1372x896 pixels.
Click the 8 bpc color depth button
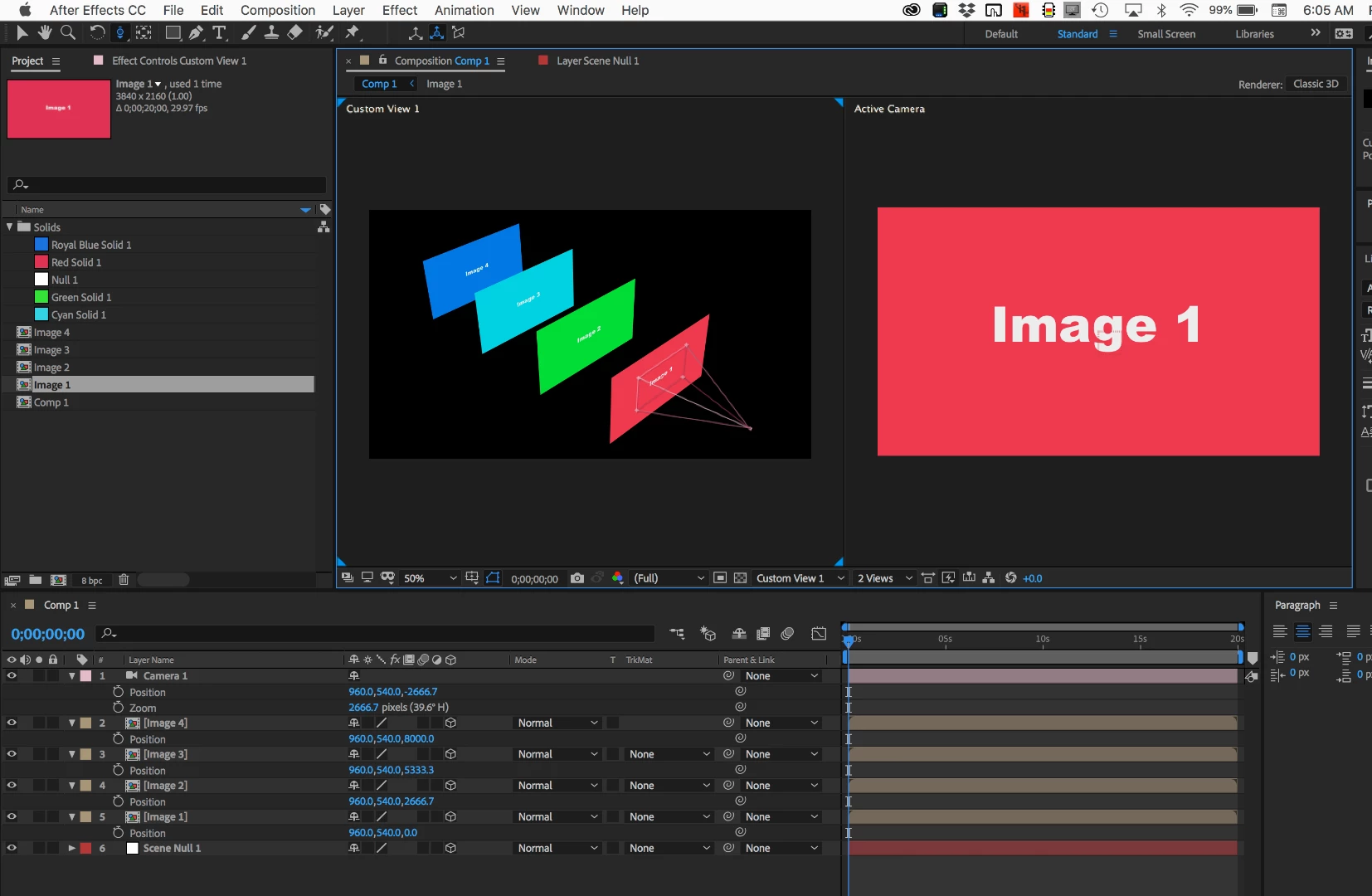[92, 581]
